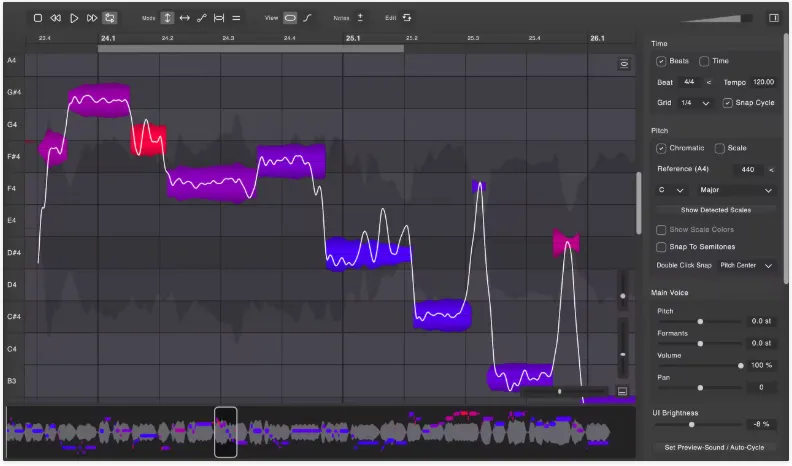The width and height of the screenshot is (792, 466).
Task: Click the Pan slider handle
Action: [700, 388]
